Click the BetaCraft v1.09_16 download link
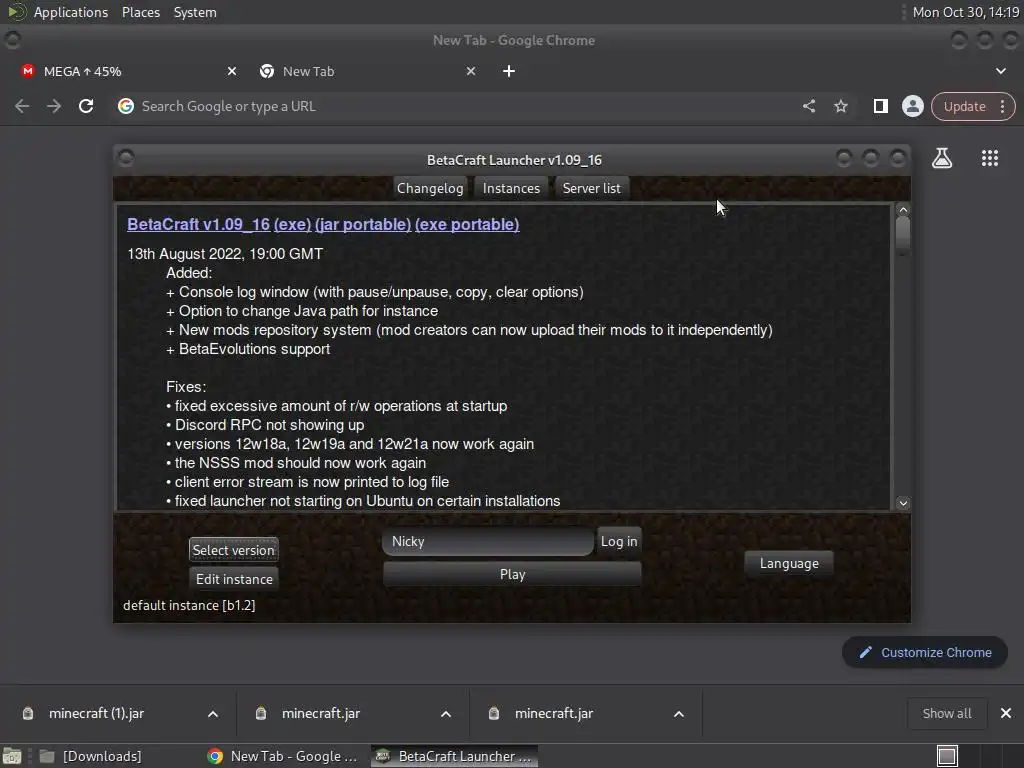Screen dimensions: 1024x768 pos(199,224)
